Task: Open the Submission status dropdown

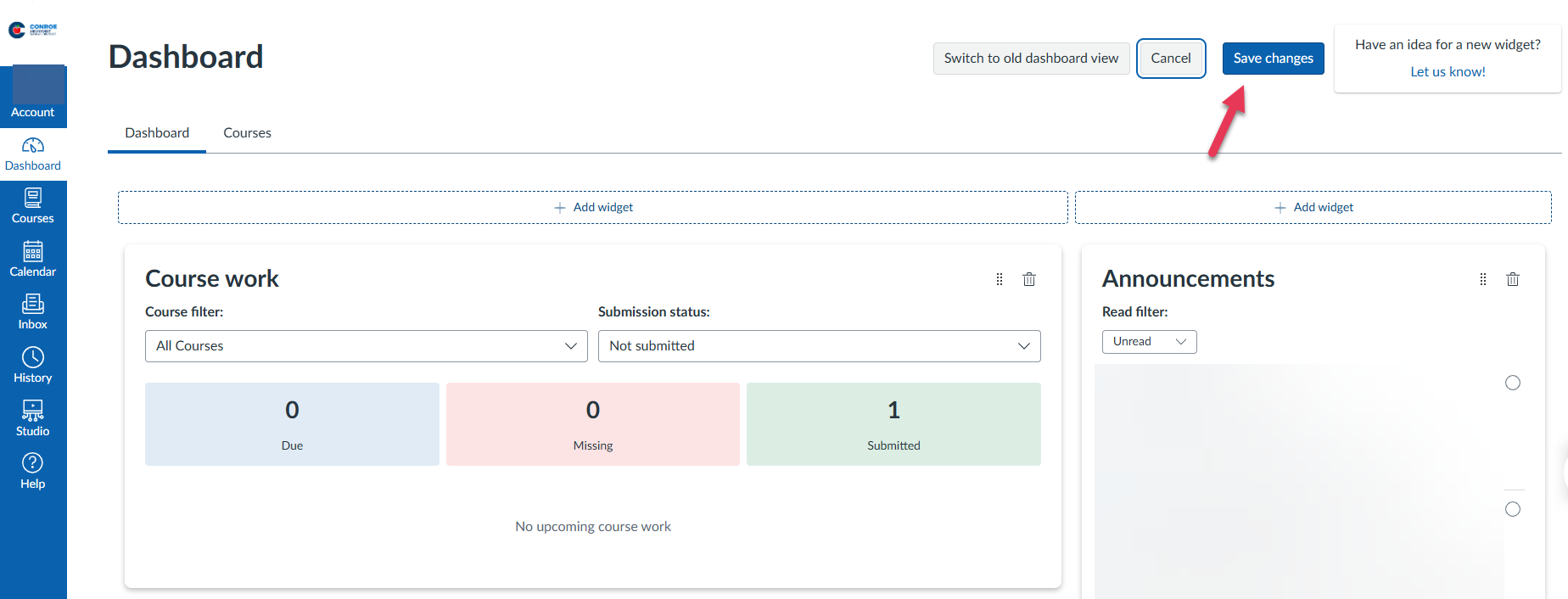Action: (819, 346)
